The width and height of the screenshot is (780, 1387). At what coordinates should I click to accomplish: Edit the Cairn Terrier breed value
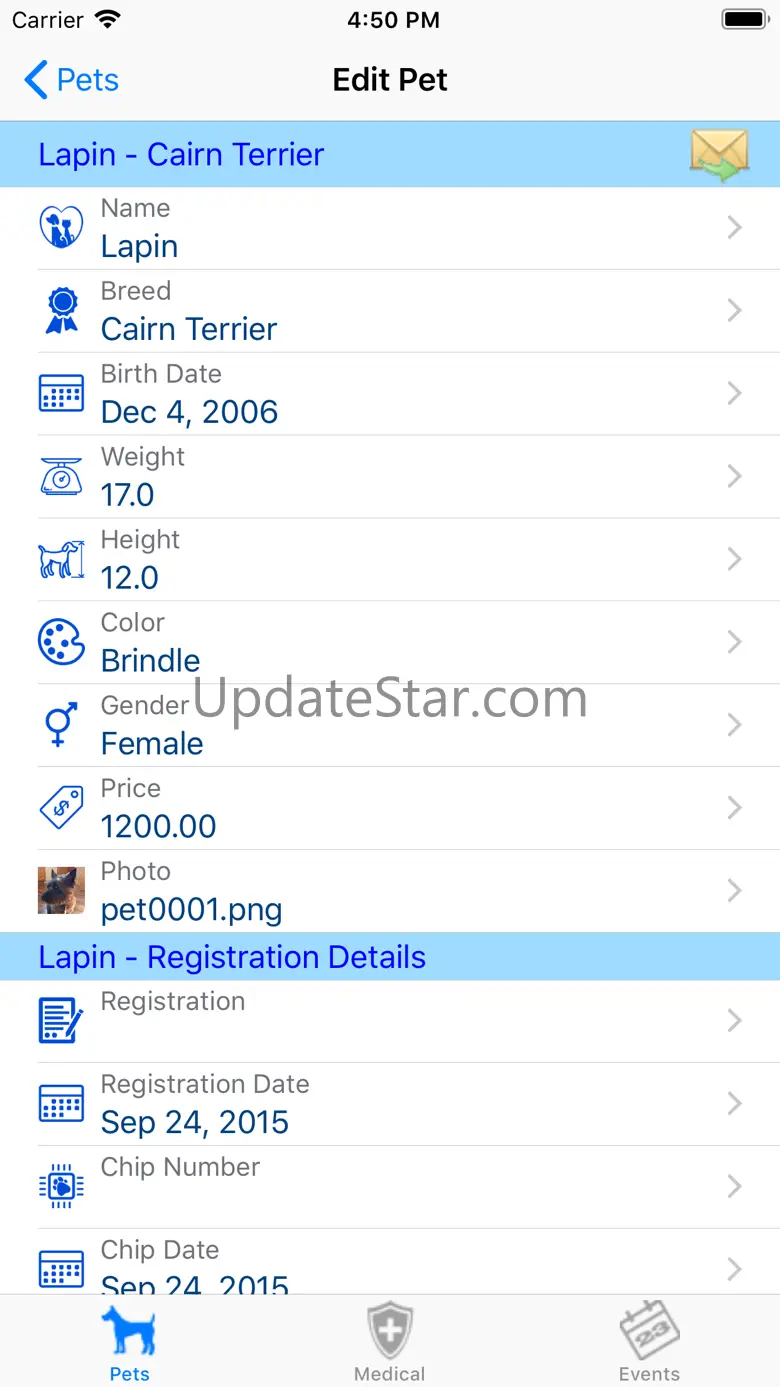(x=189, y=329)
